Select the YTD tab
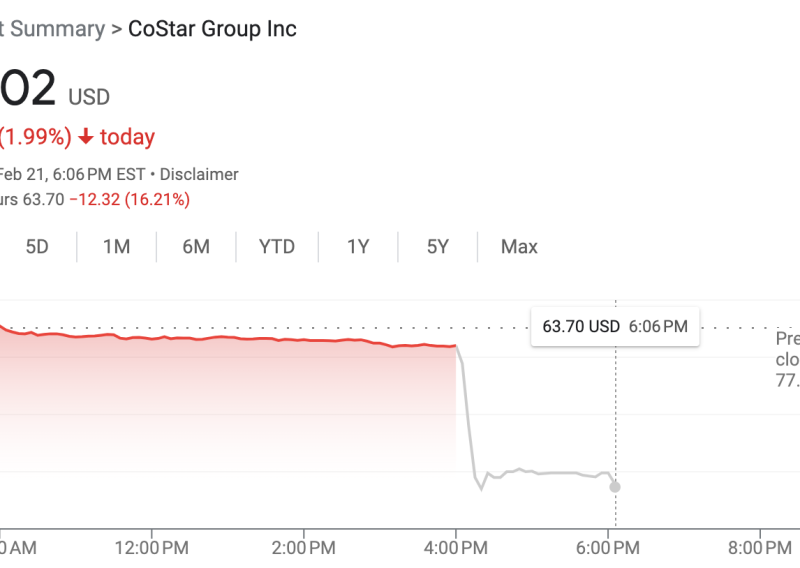800x568 pixels. (x=277, y=247)
